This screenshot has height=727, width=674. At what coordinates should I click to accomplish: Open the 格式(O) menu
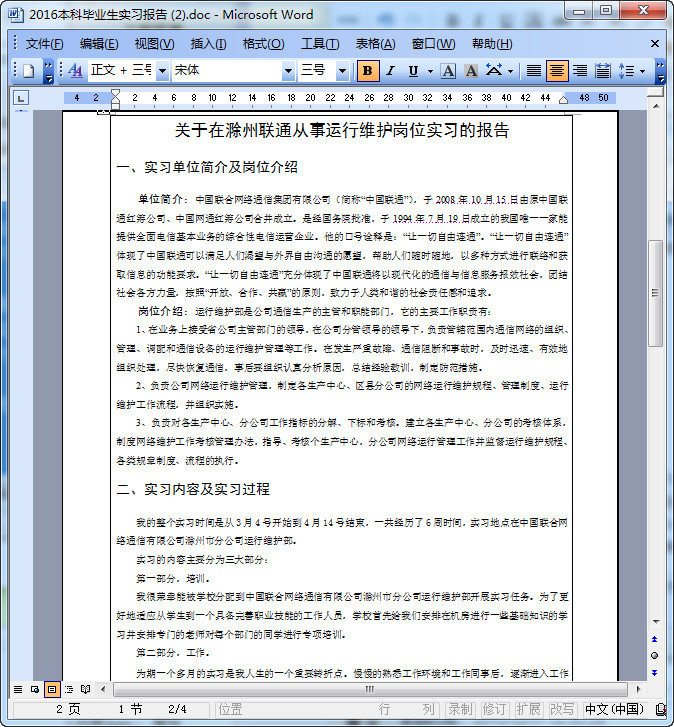click(263, 44)
